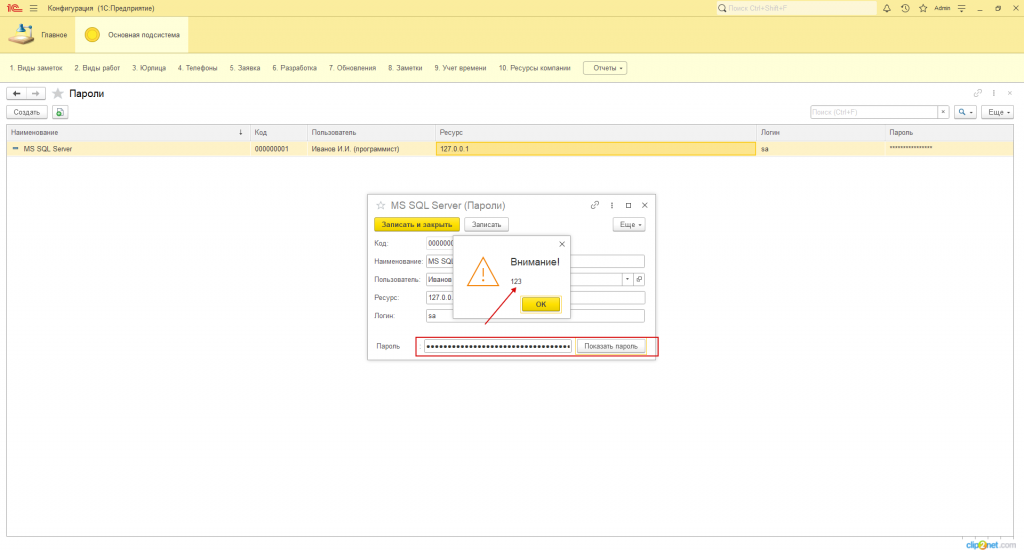This screenshot has width=1024, height=551.
Task: Open the 1C main menu hamburger icon
Action: pyautogui.click(x=33, y=8)
